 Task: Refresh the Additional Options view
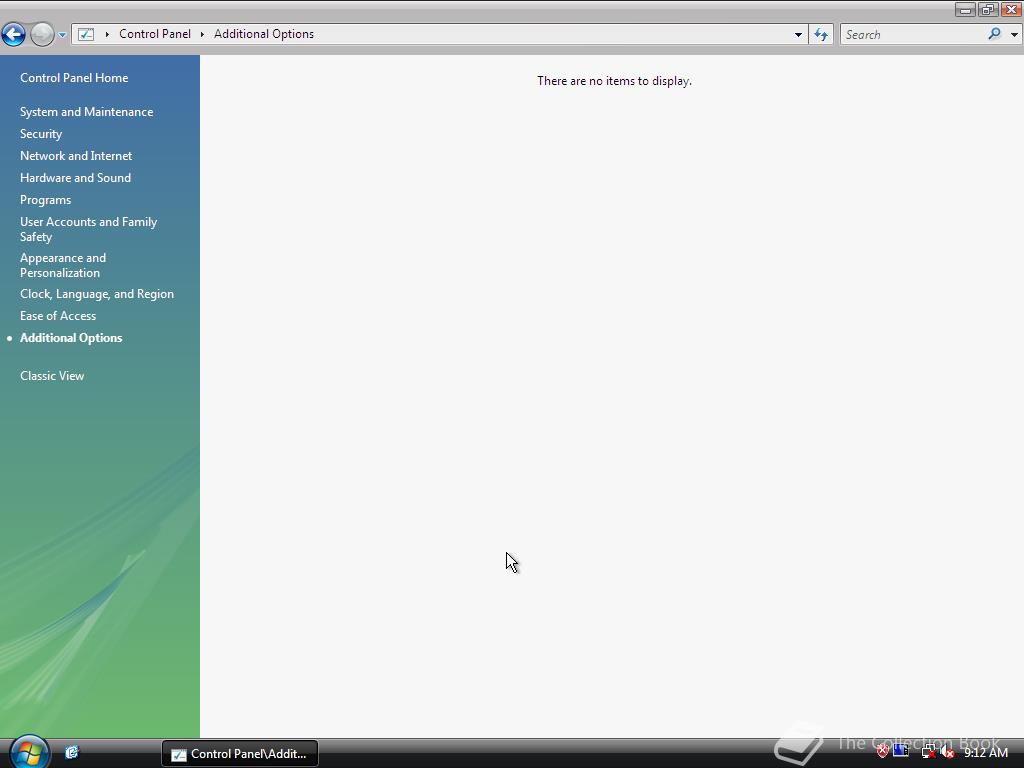(821, 35)
